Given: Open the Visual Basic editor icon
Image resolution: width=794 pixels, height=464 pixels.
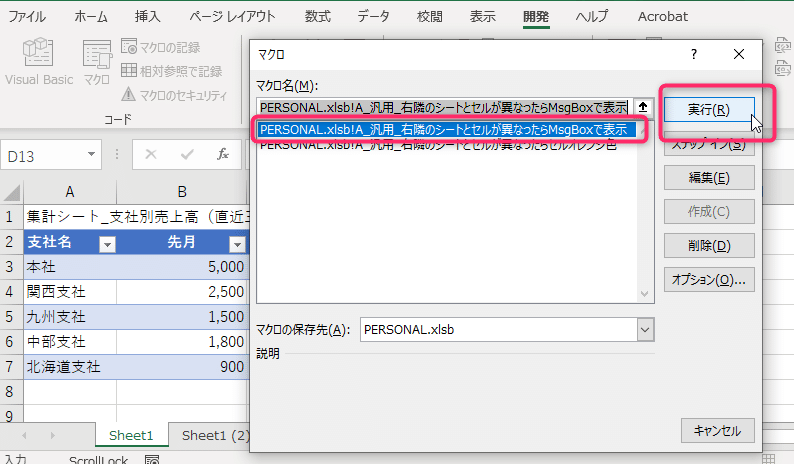Looking at the screenshot, I should [x=39, y=61].
